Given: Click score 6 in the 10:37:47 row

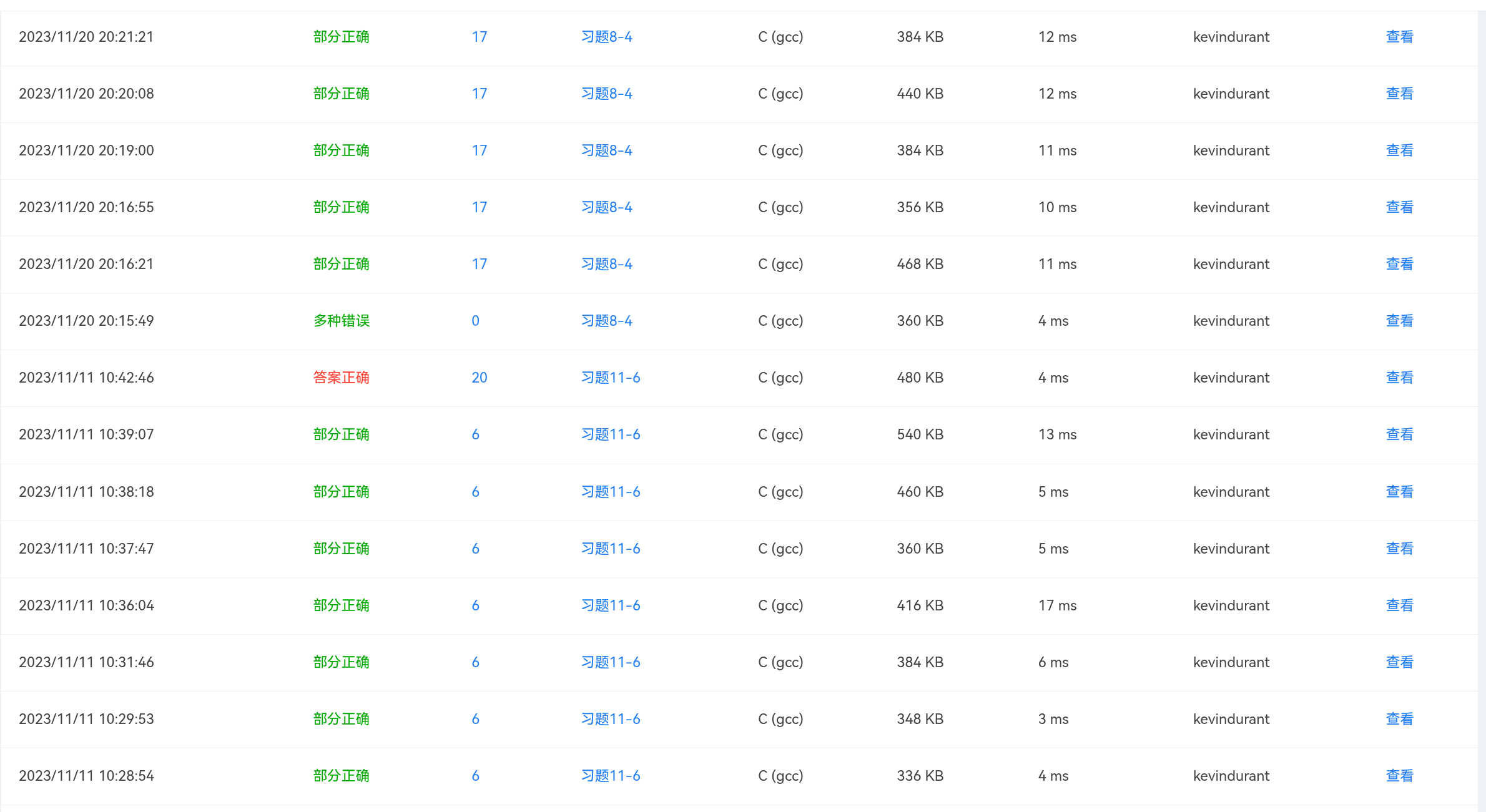Looking at the screenshot, I should 475,549.
